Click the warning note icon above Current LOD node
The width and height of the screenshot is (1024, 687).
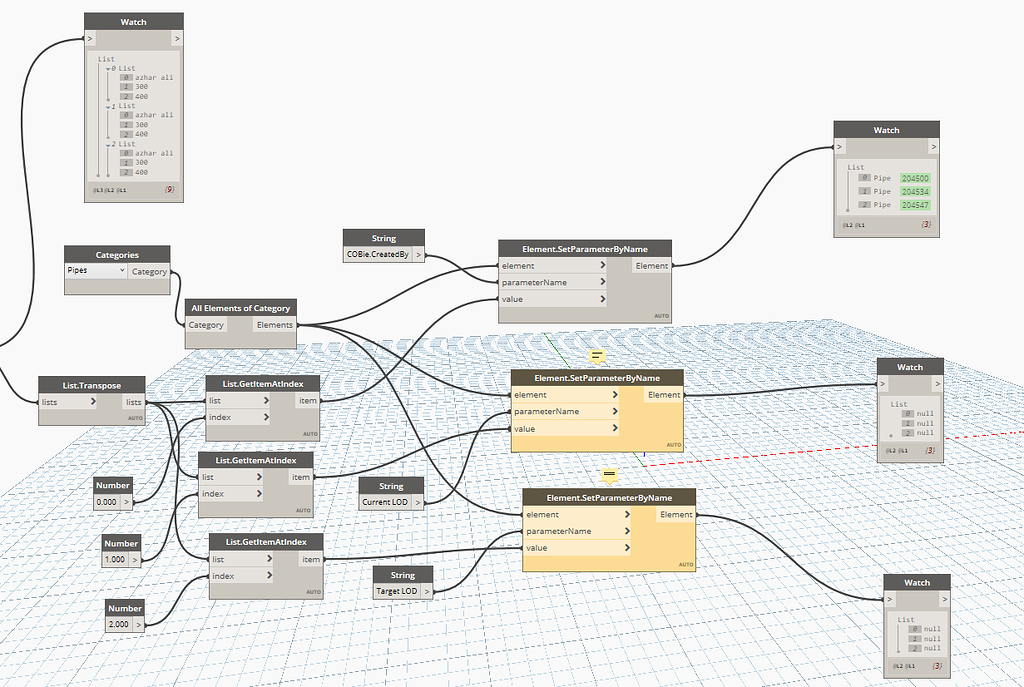pyautogui.click(x=597, y=356)
